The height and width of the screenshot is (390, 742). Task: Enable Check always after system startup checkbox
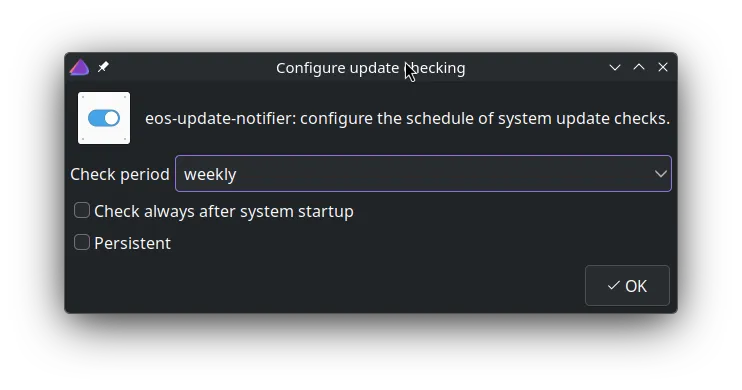[x=82, y=210]
